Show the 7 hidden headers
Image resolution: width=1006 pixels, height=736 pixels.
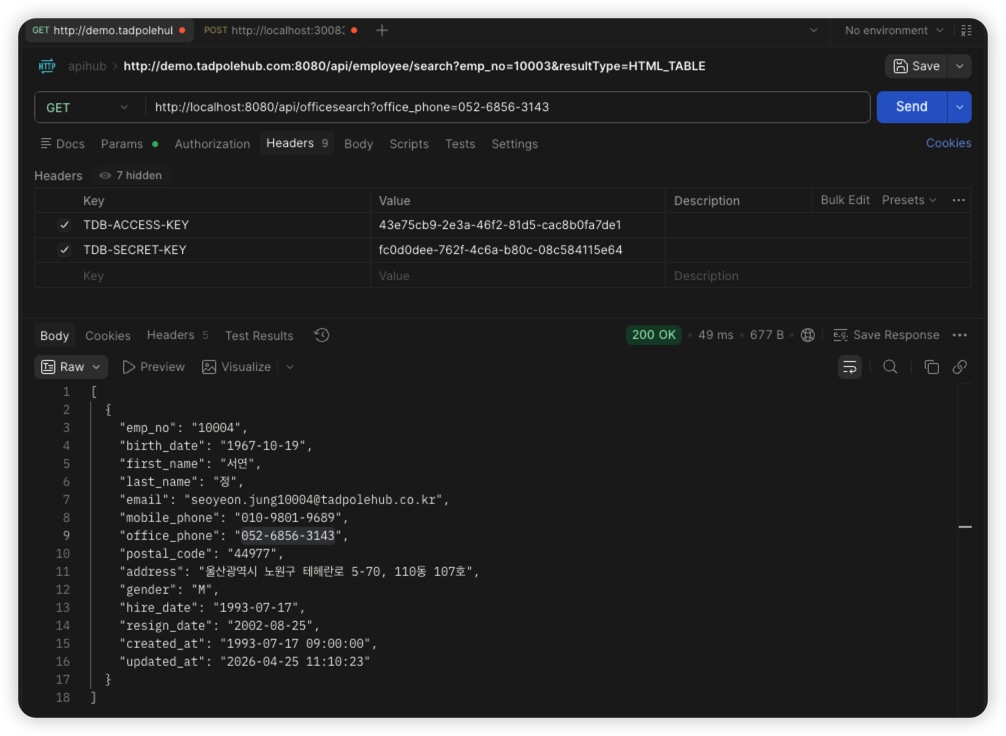(x=131, y=175)
